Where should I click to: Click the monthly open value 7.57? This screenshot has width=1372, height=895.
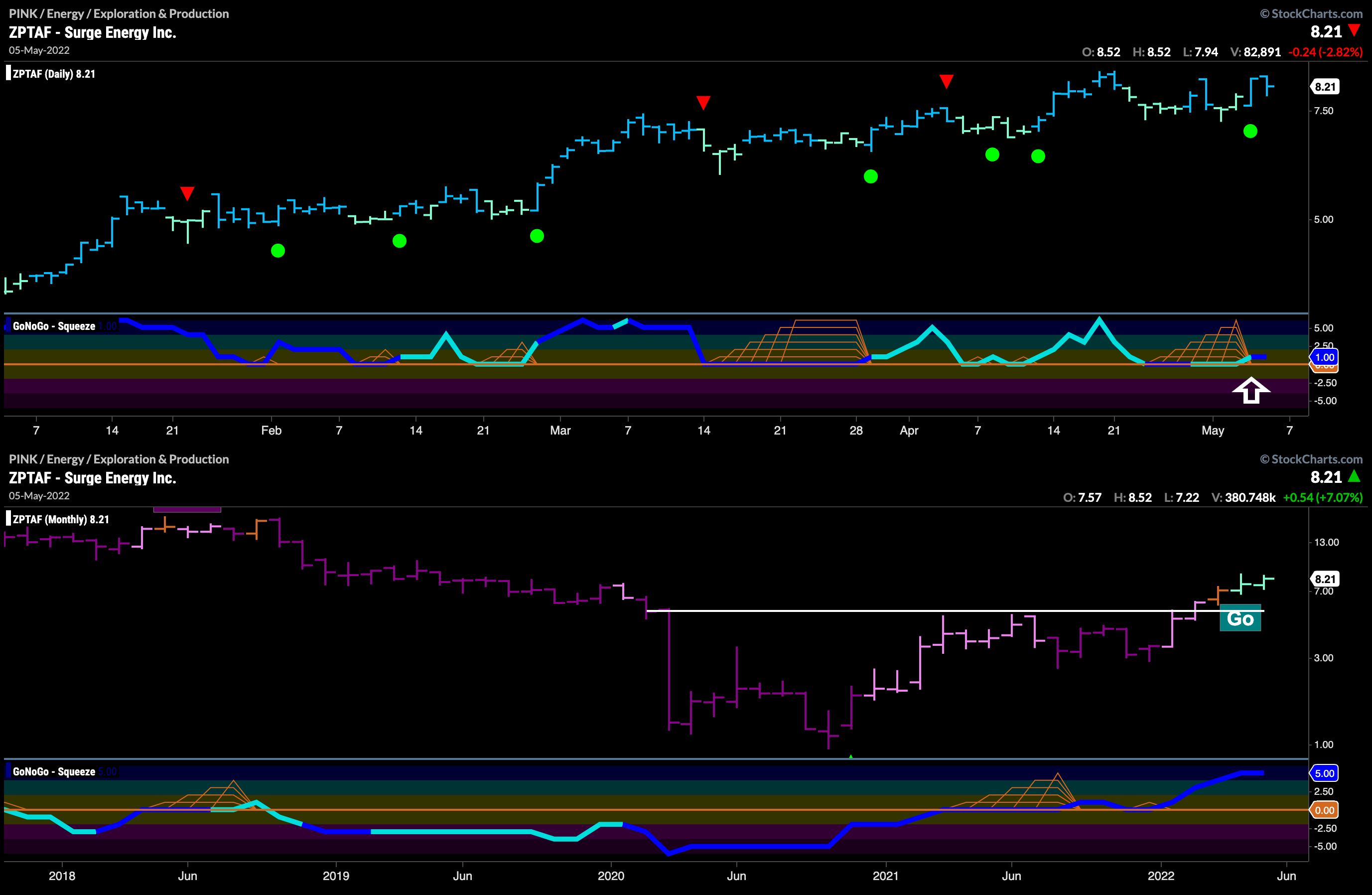[1089, 498]
